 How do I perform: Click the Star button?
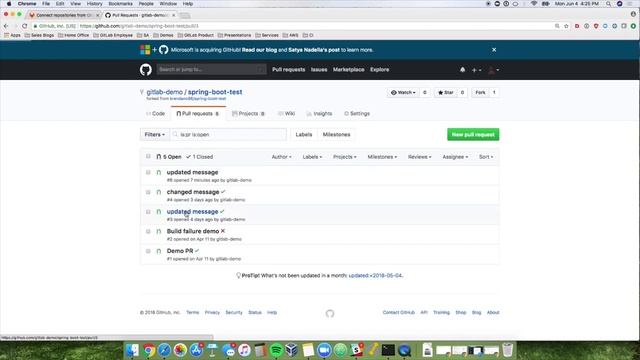pyautogui.click(x=446, y=93)
